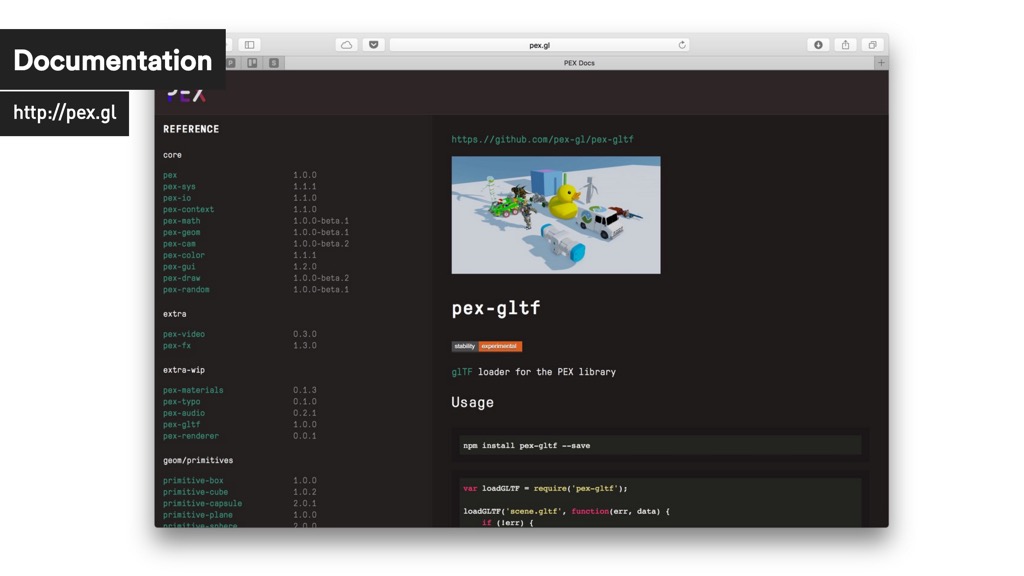The image size is (1024, 576).
Task: Open the Share button in toolbar
Action: click(846, 45)
